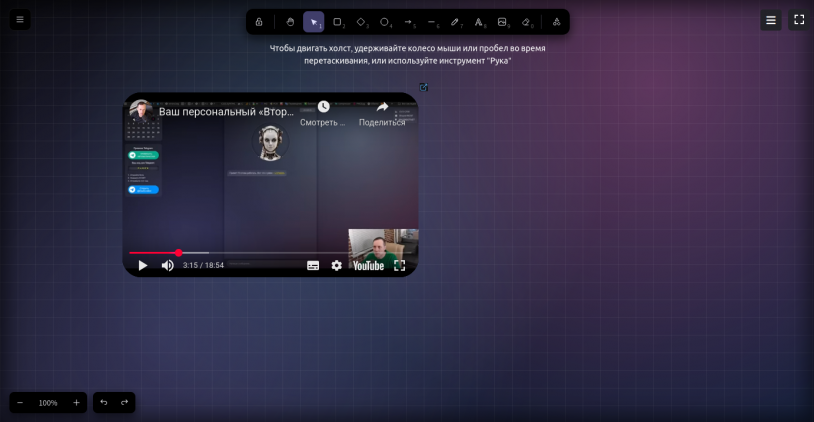The height and width of the screenshot is (422, 814).
Task: Select the Hand panning tool
Action: [x=290, y=21]
